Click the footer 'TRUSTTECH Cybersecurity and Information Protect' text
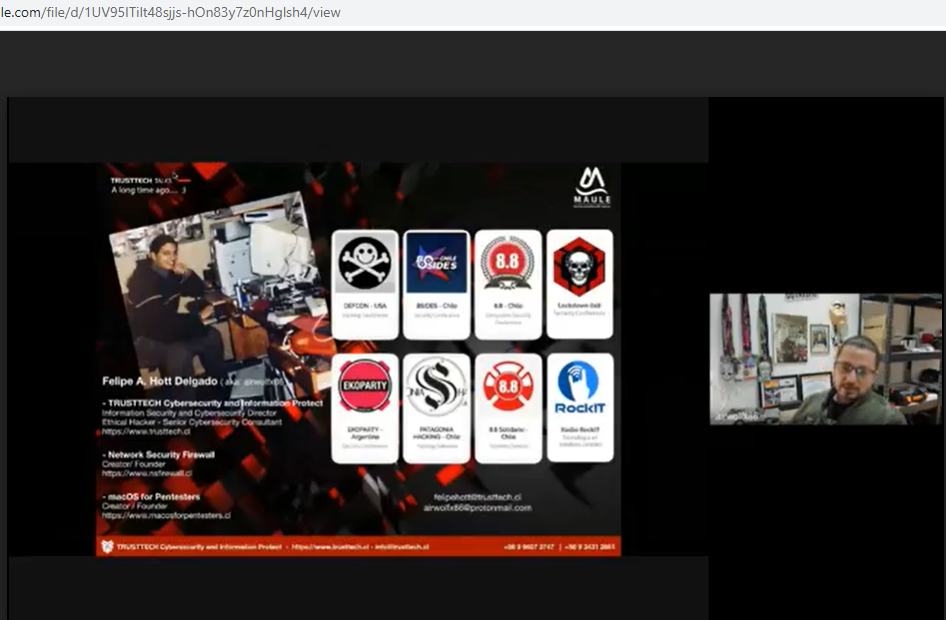Viewport: 946px width, 620px height. tap(199, 547)
